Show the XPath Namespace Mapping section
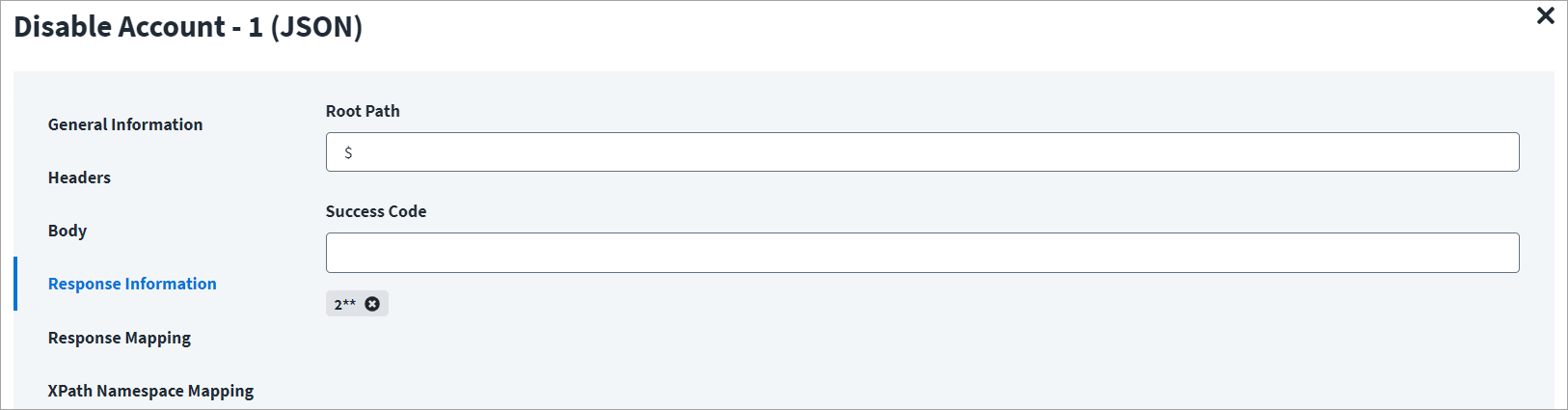 (x=151, y=391)
